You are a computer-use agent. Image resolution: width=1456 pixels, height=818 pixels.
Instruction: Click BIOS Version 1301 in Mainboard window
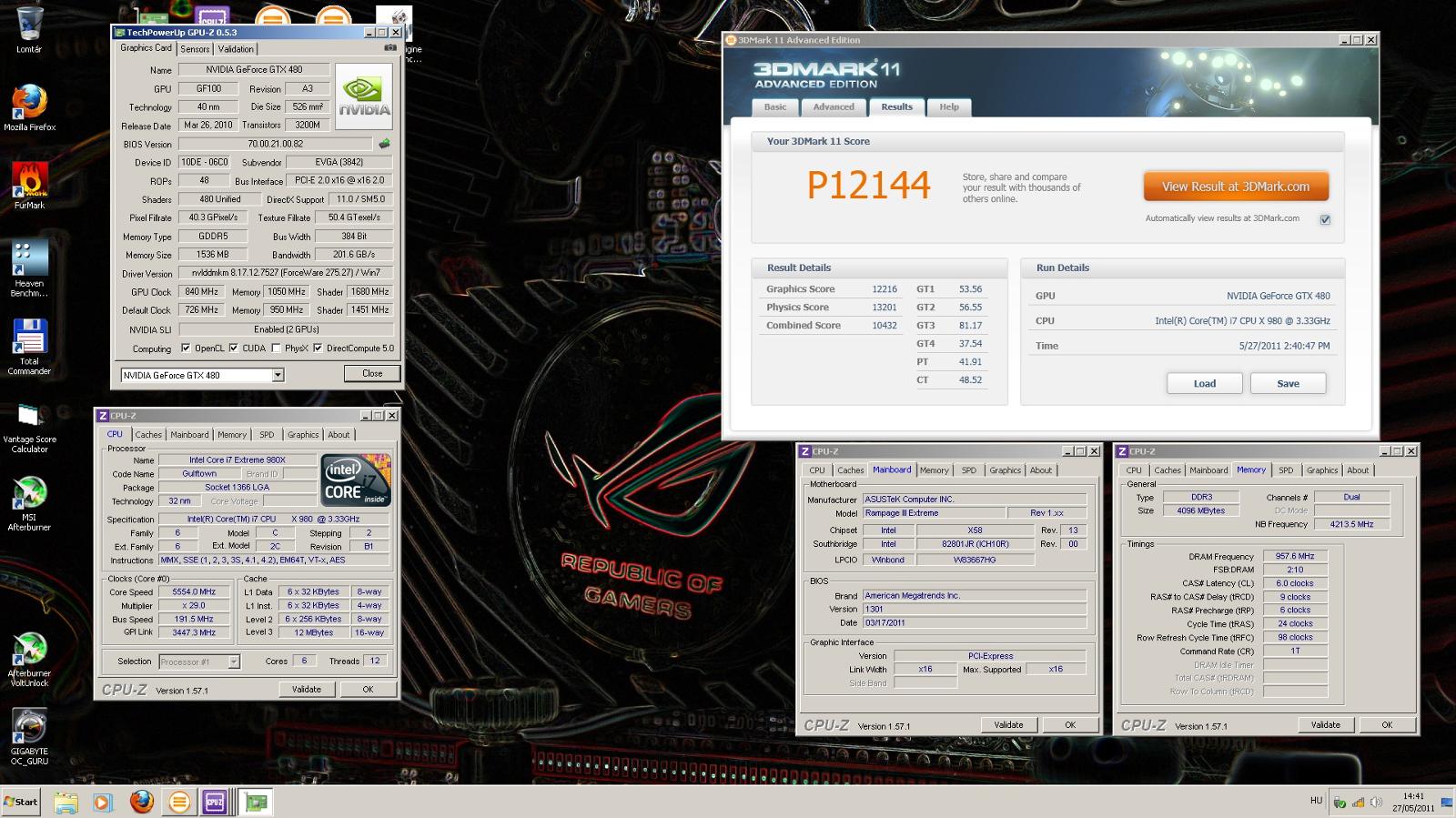pyautogui.click(x=974, y=610)
